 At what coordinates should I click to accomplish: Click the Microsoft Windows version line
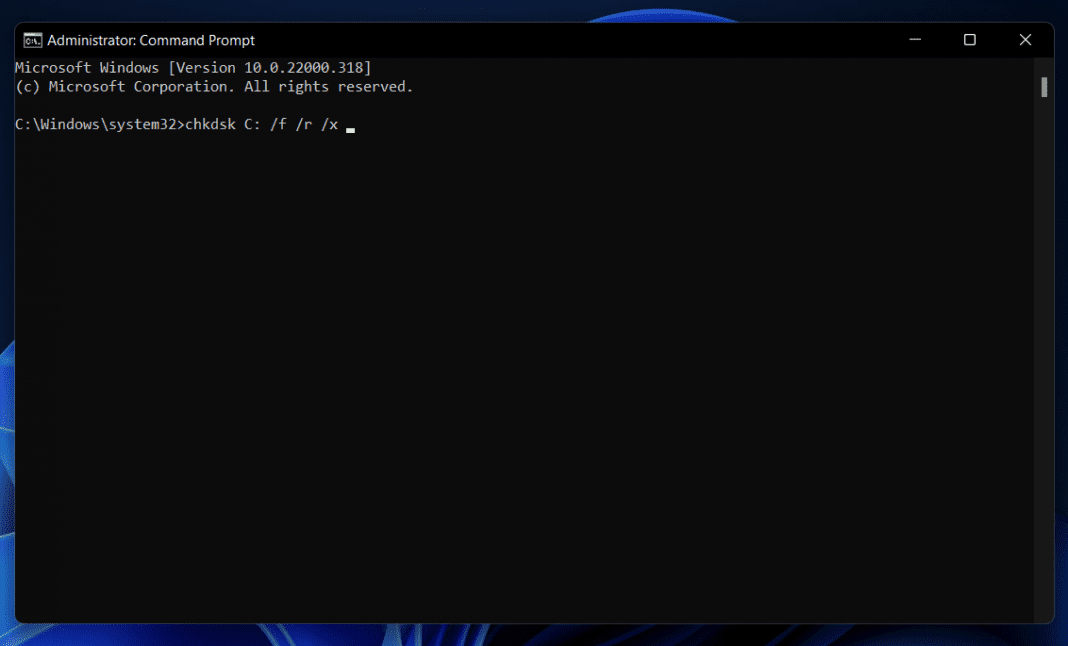tap(192, 67)
